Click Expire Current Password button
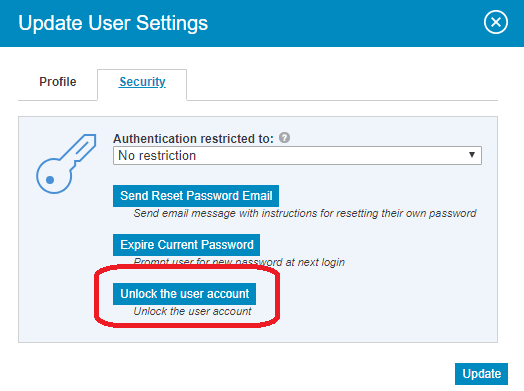The width and height of the screenshot is (524, 391). click(x=186, y=245)
